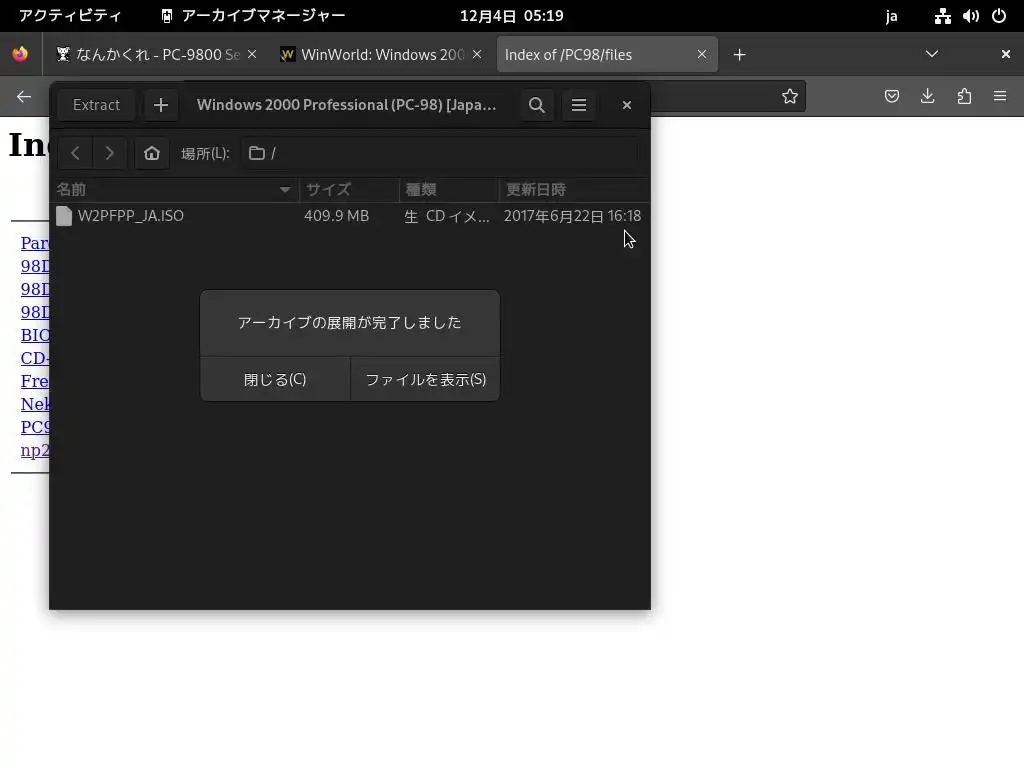Select the W2PFPP_JA.ISO file row
This screenshot has height=768, width=1024.
(350, 216)
